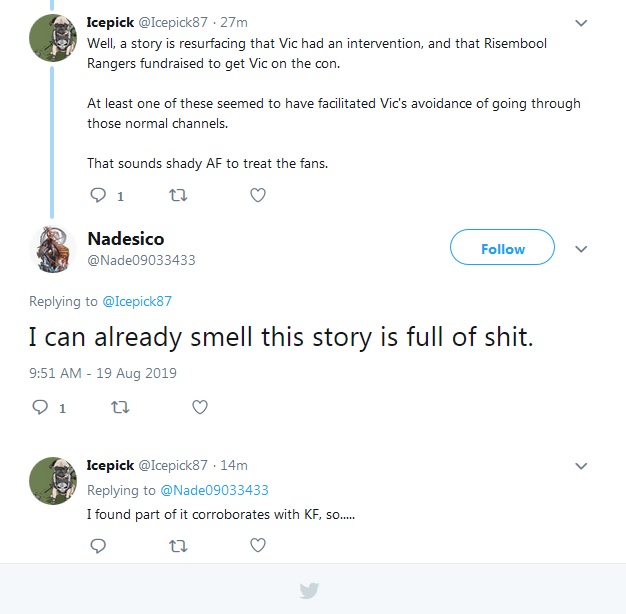Open @Icepick87 link in 'Replying to'

[137, 301]
